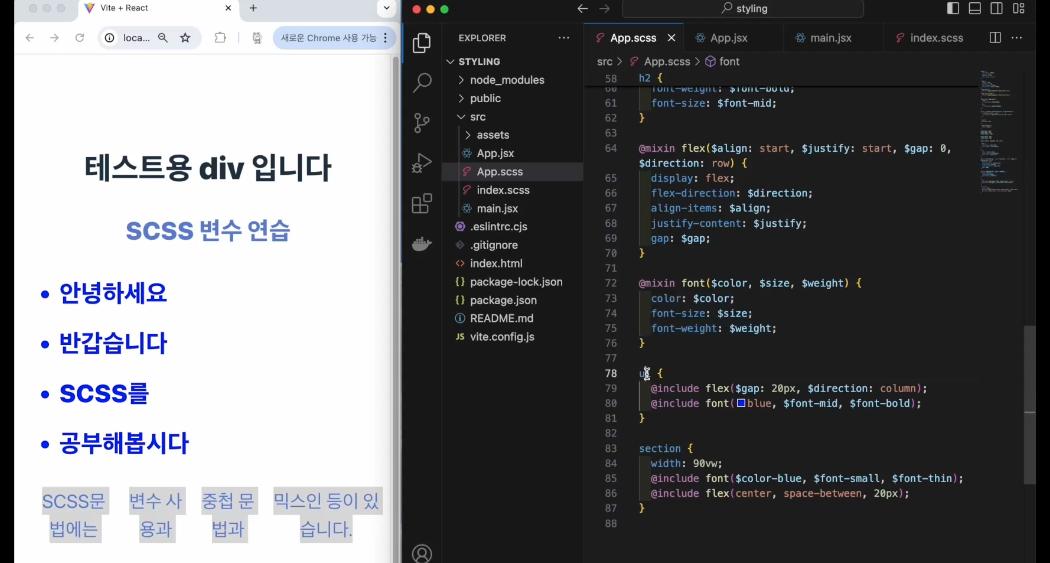This screenshot has width=1050, height=563.
Task: Open the Run and Debug view
Action: (x=422, y=163)
